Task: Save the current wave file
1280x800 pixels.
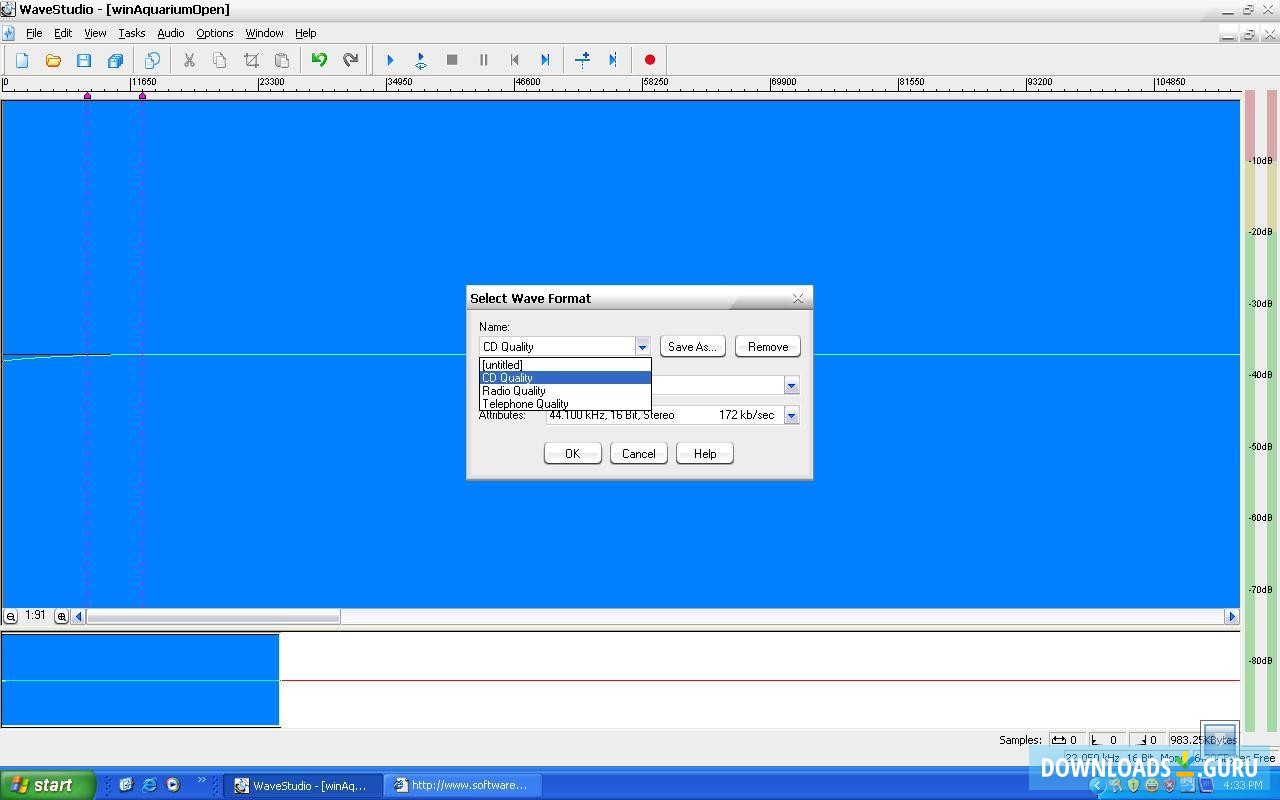Action: [x=85, y=60]
